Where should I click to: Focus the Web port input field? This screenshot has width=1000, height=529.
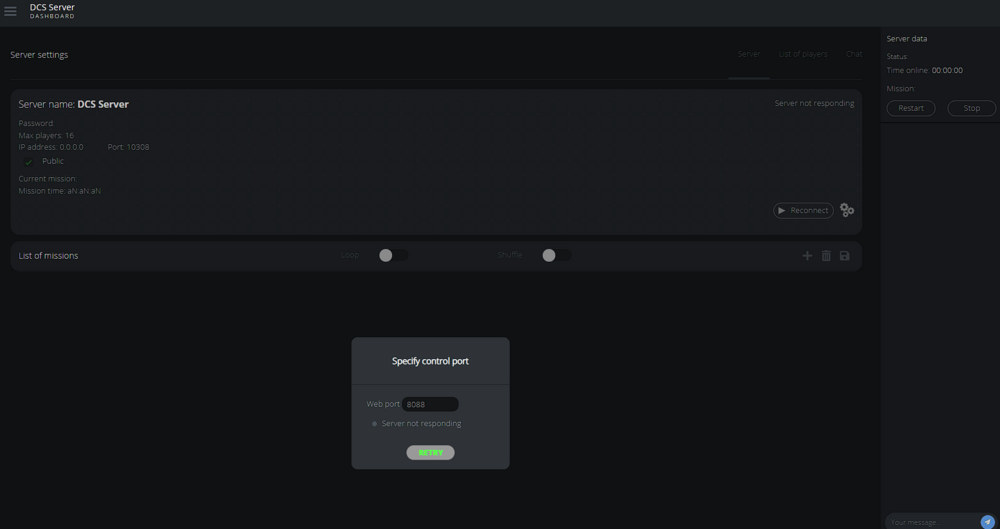click(x=430, y=404)
